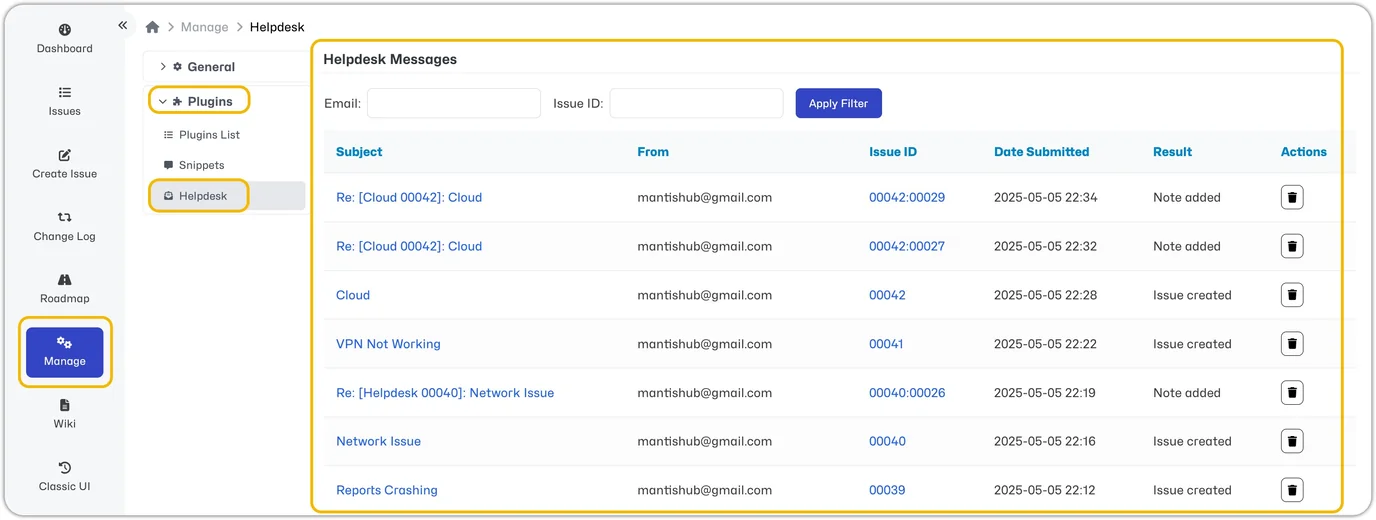Open issue ID 00042:00027 link

click(x=907, y=246)
